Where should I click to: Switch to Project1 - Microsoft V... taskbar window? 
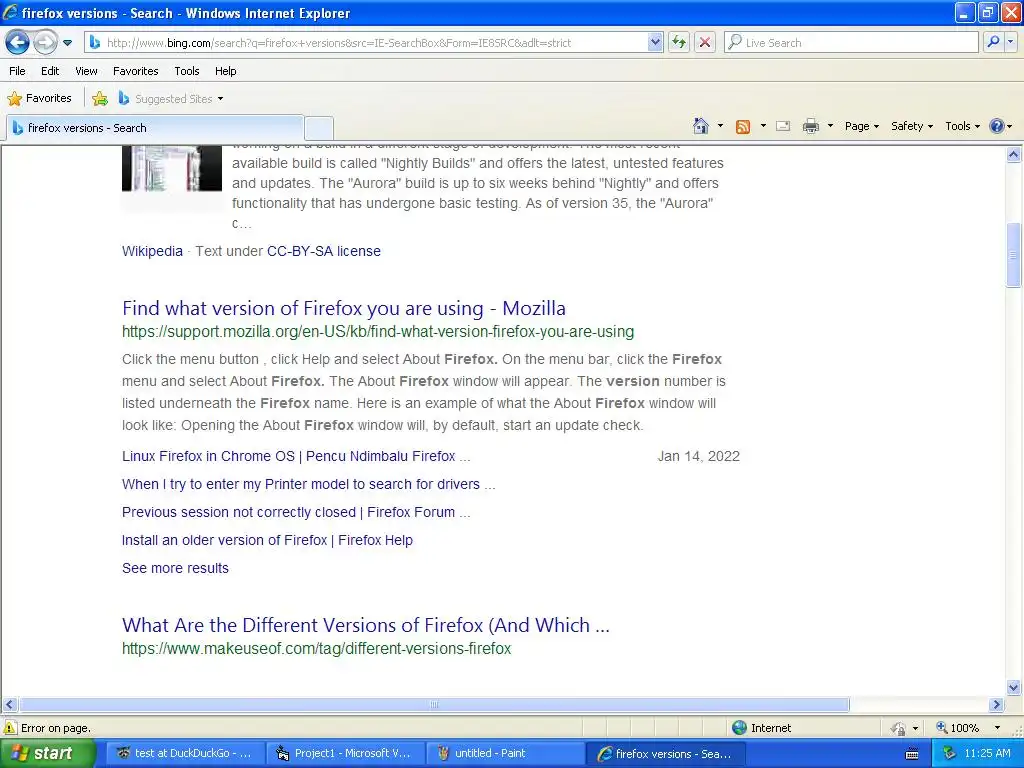coord(345,754)
